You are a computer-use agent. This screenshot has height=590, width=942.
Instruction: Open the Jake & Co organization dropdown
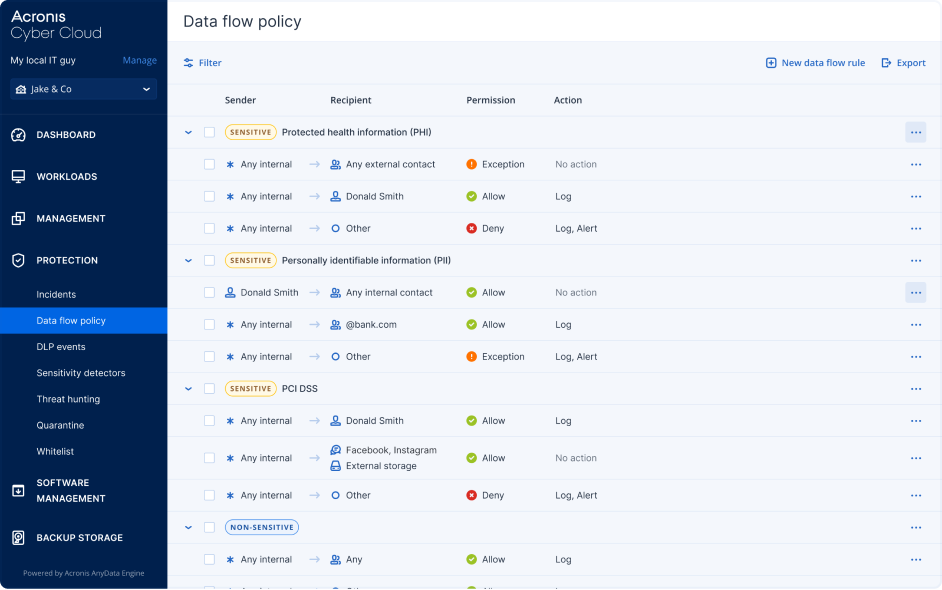(x=83, y=89)
